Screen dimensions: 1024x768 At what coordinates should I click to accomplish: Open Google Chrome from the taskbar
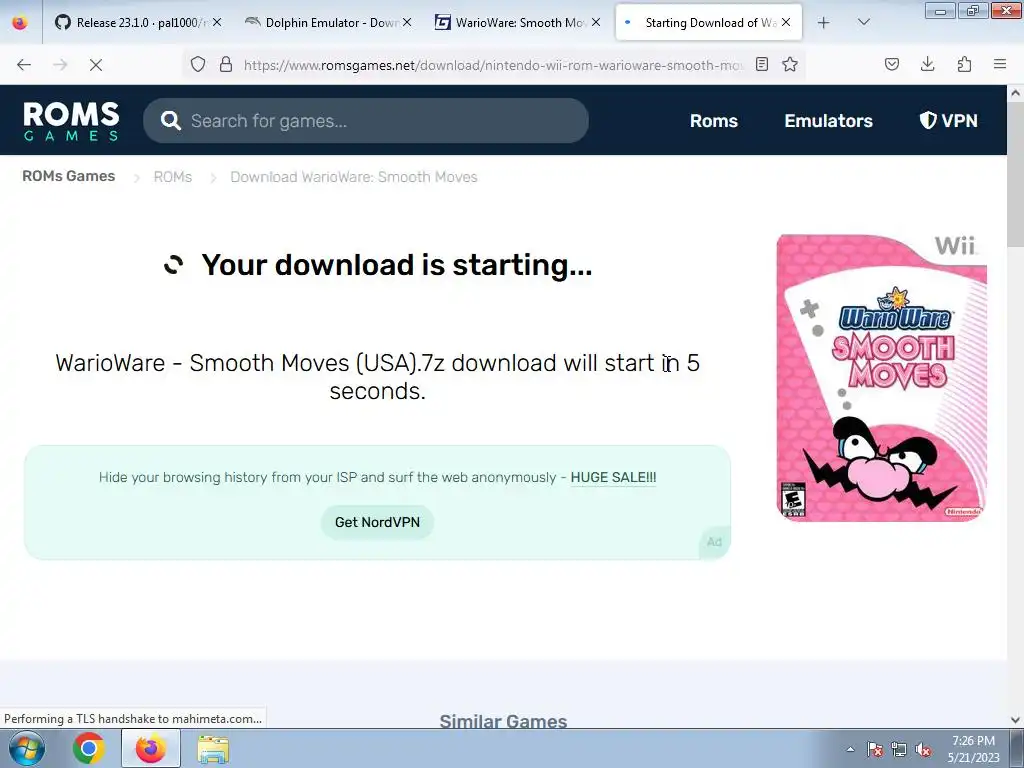coord(89,748)
